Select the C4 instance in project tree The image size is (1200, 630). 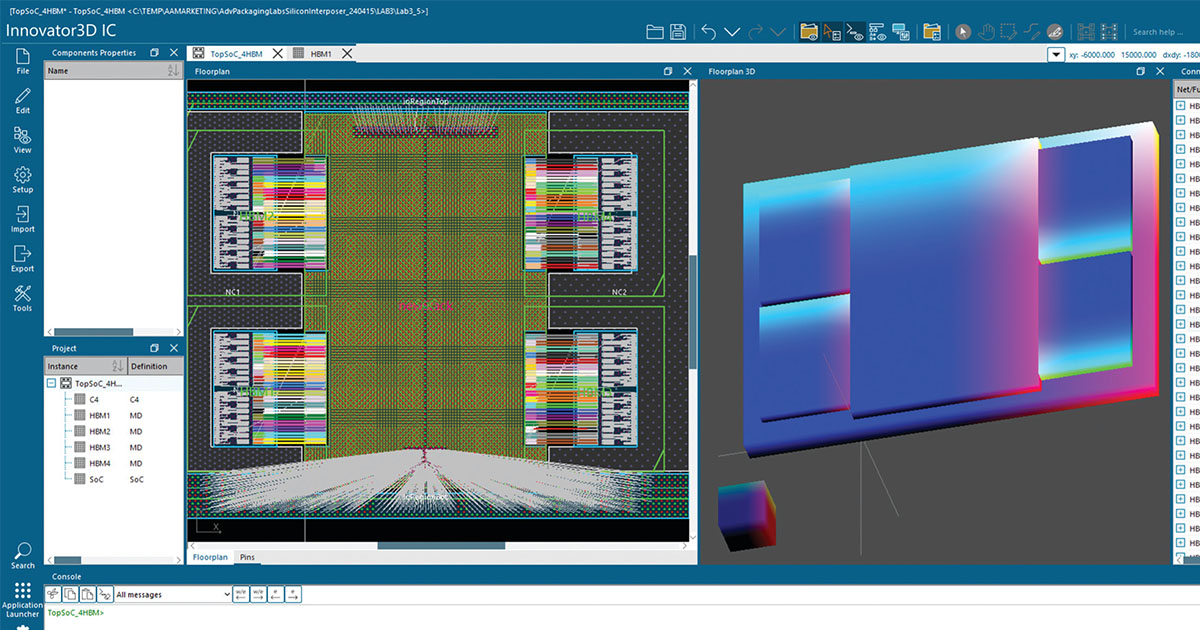pos(113,399)
